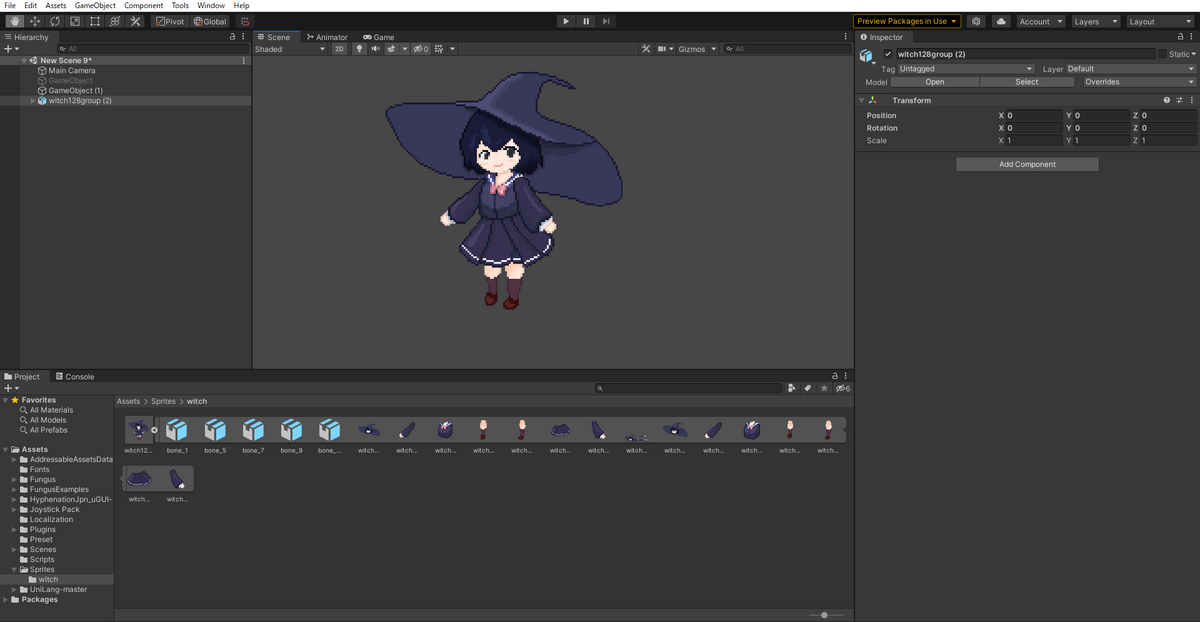Click the Pause button
This screenshot has height=622, width=1200.
[586, 21]
